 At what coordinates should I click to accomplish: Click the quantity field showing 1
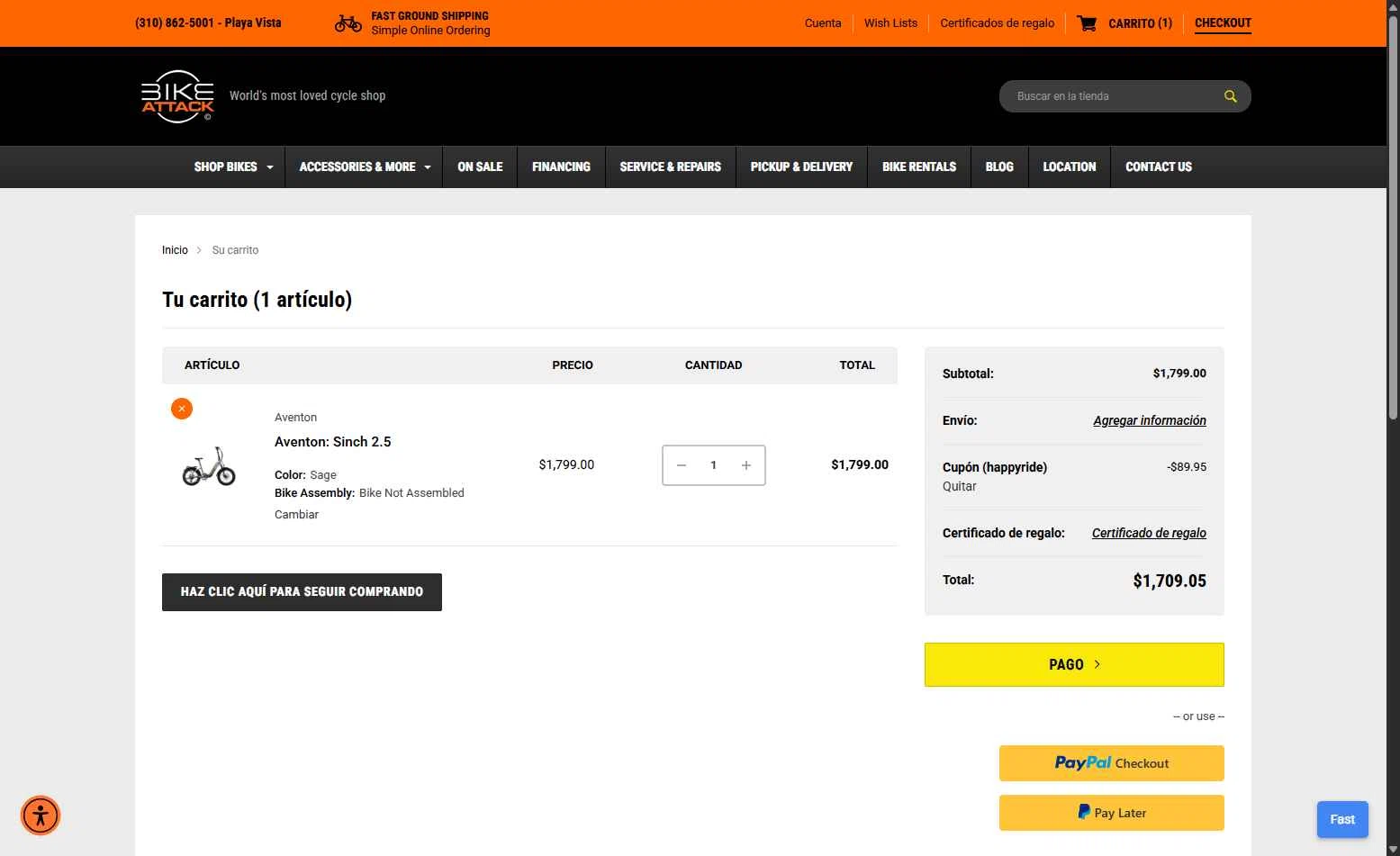click(714, 465)
